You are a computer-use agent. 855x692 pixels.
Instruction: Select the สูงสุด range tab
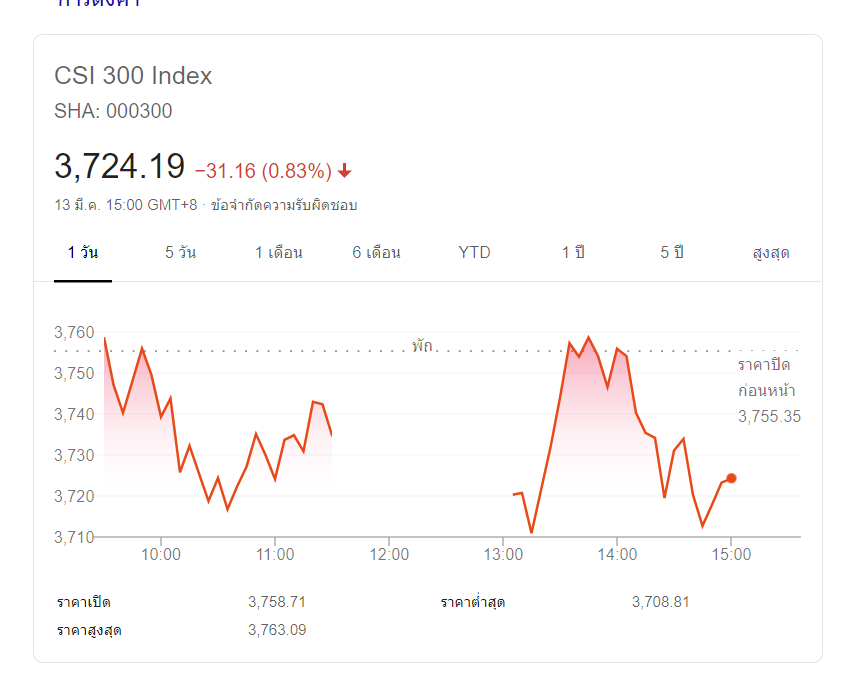pyautogui.click(x=771, y=253)
